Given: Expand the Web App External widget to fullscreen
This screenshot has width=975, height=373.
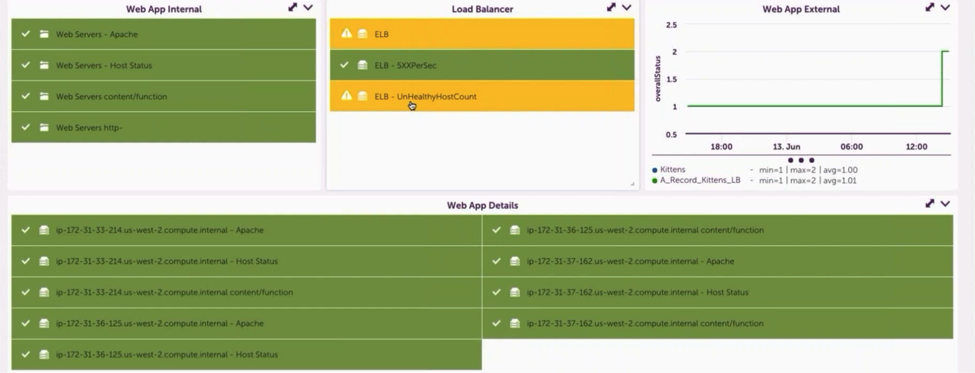Looking at the screenshot, I should (930, 7).
